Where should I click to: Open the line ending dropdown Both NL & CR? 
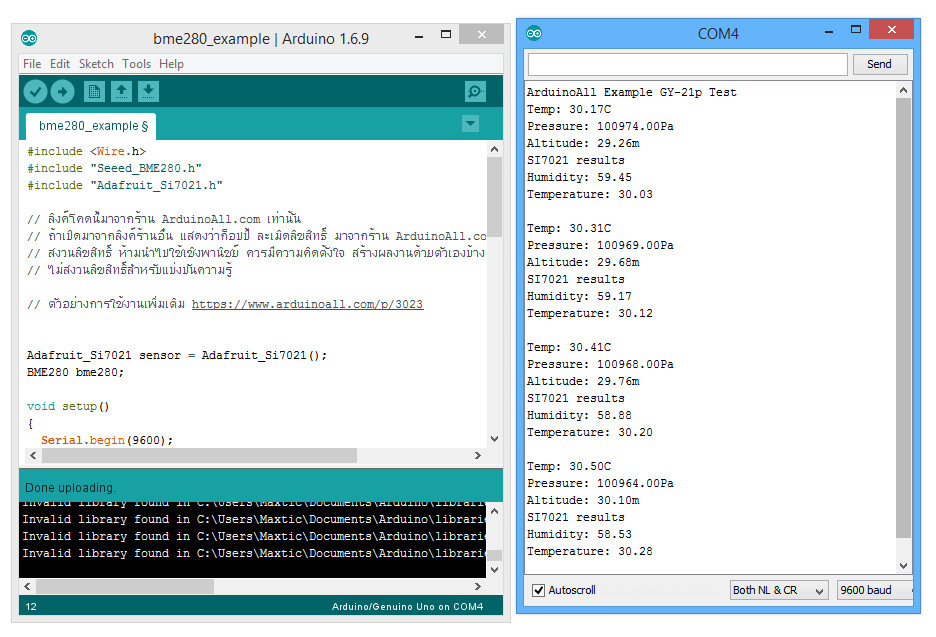(x=779, y=590)
